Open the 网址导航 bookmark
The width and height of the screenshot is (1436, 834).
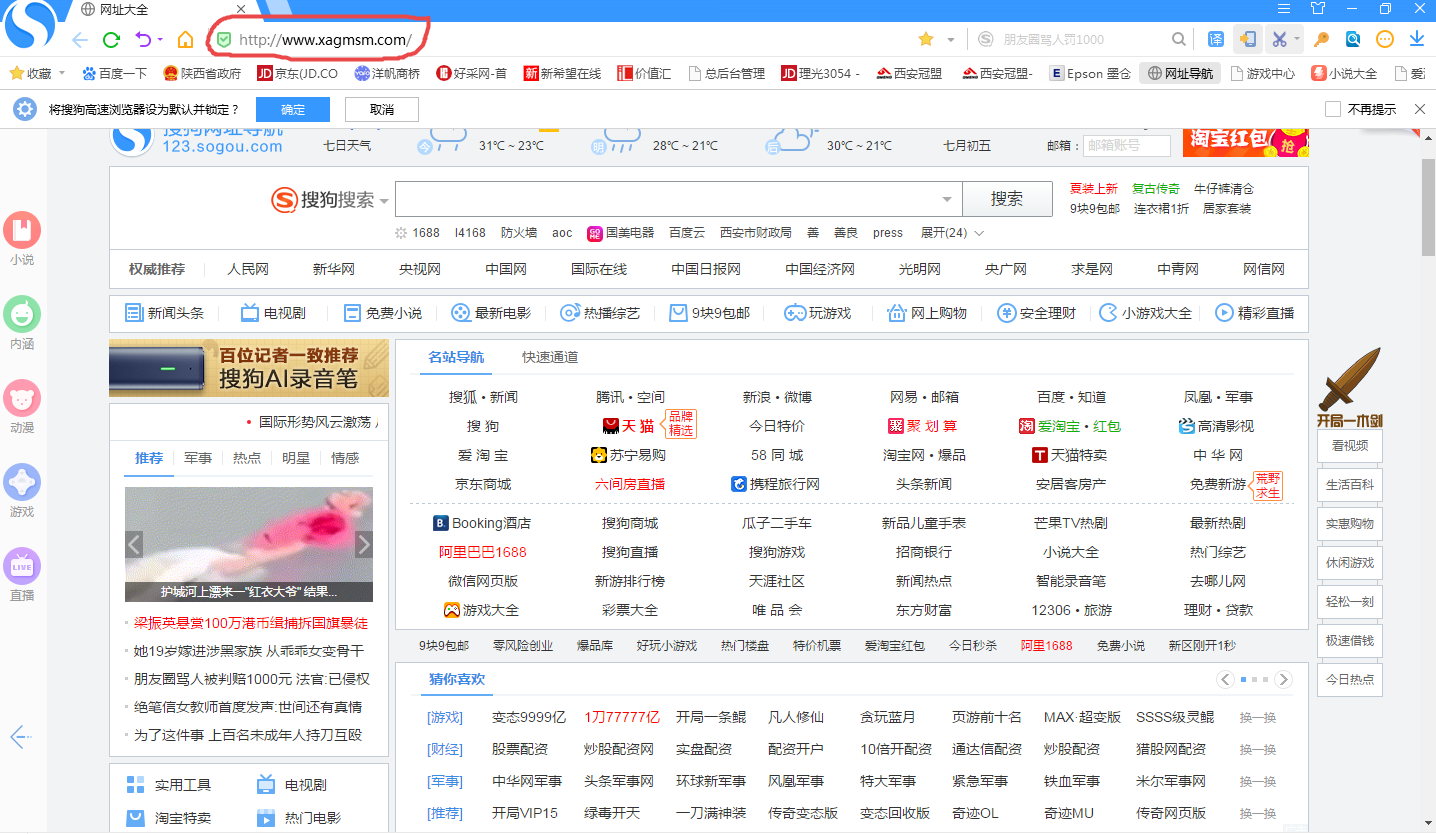pos(1180,73)
